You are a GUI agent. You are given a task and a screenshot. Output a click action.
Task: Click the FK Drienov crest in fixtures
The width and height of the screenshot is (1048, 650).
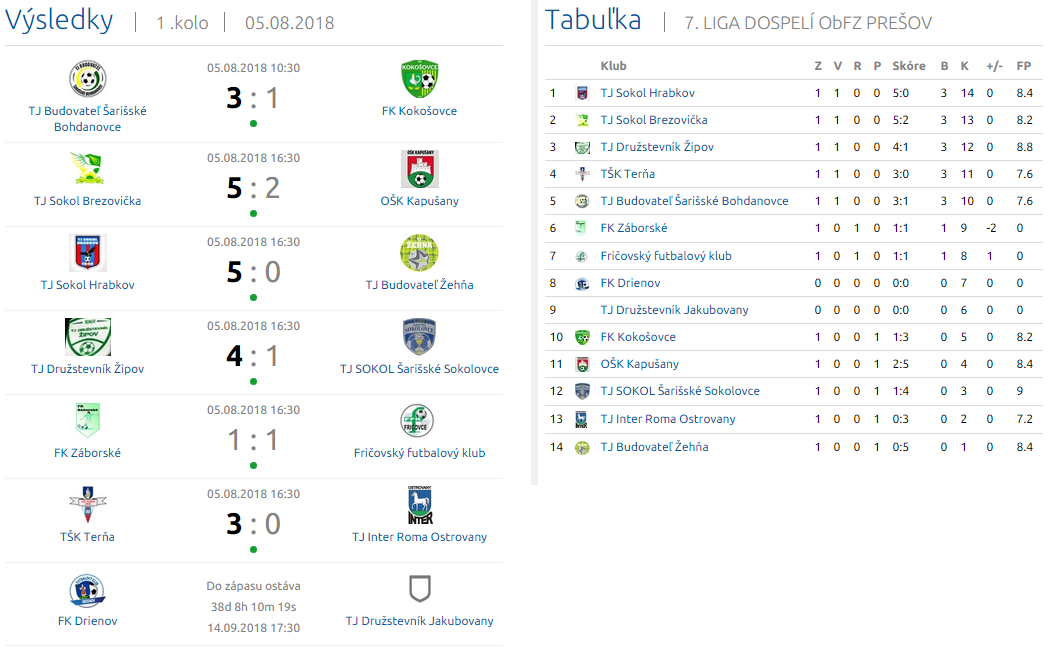(x=88, y=590)
